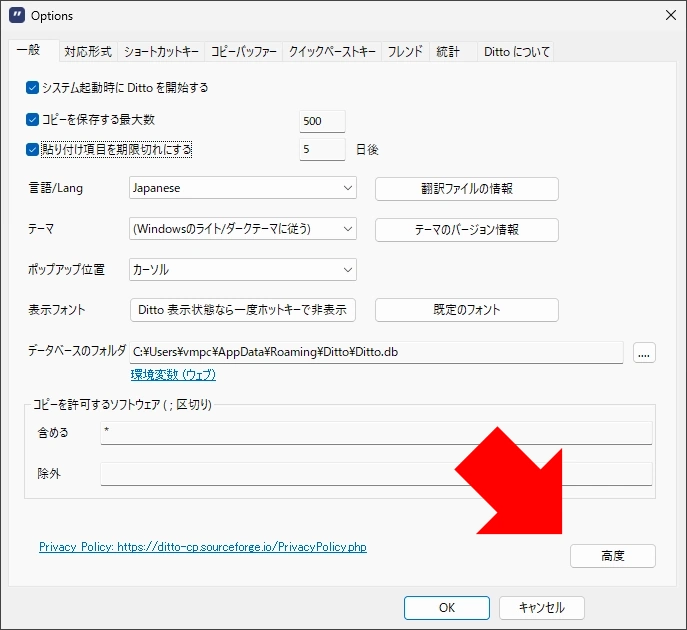Toggle システム起動時に Ditto を開始する checkbox
Viewport: 687px width, 630px height.
tap(33, 88)
